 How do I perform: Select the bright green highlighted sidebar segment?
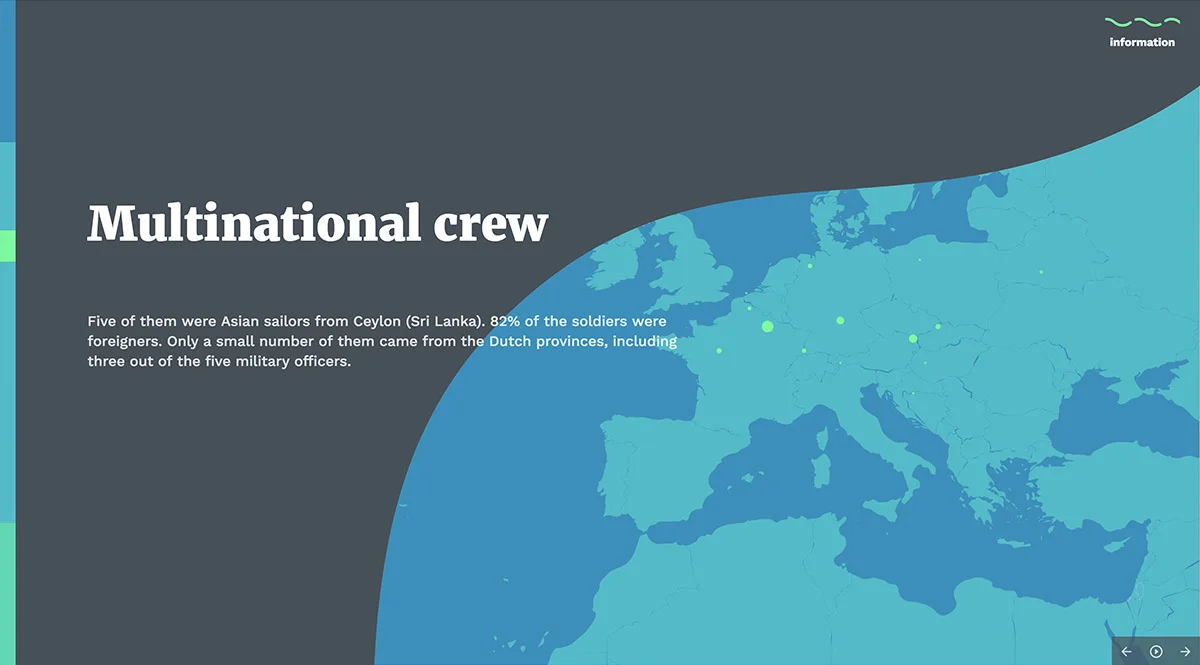tap(8, 246)
